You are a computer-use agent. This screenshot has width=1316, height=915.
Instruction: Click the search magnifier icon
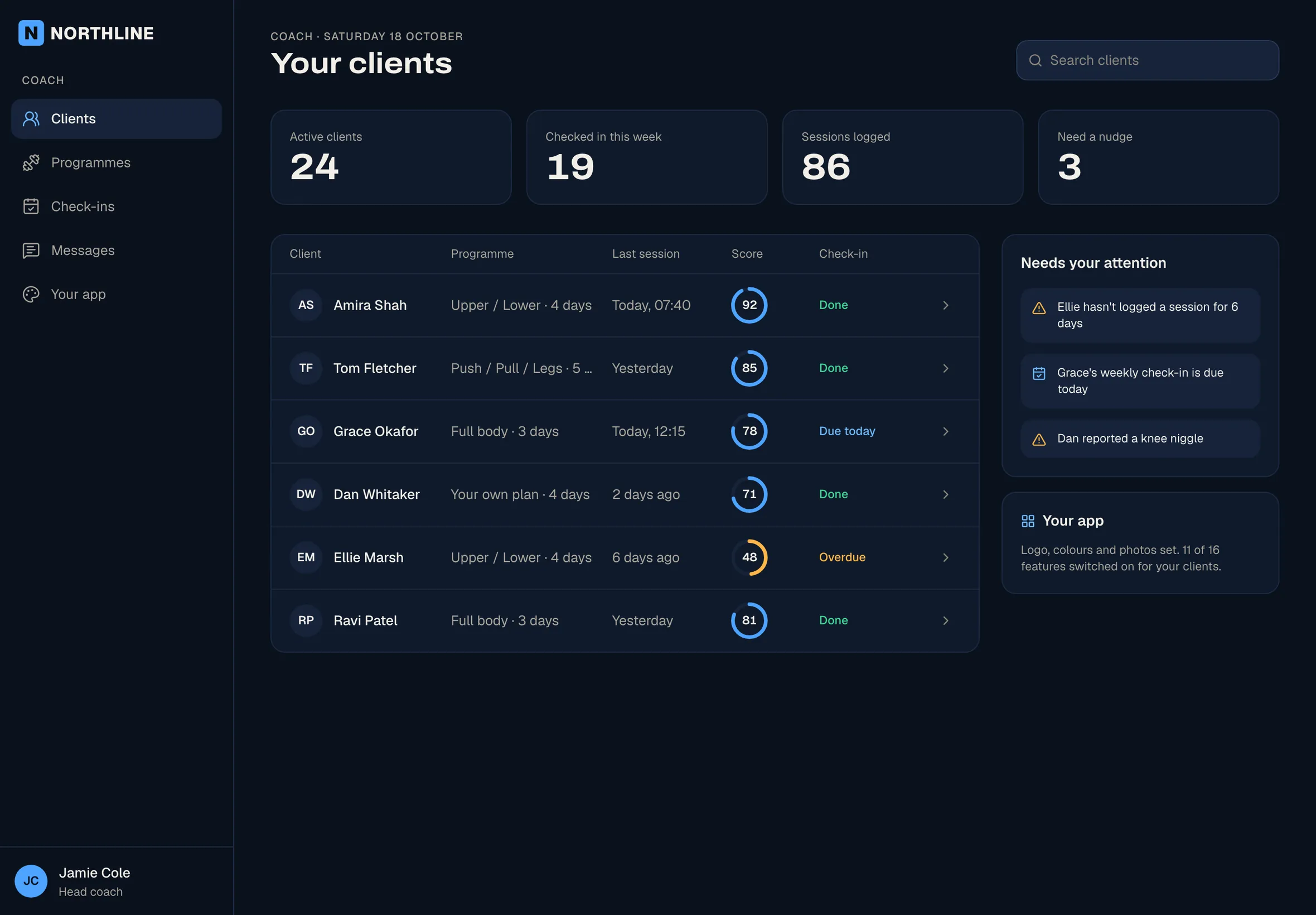point(1036,61)
